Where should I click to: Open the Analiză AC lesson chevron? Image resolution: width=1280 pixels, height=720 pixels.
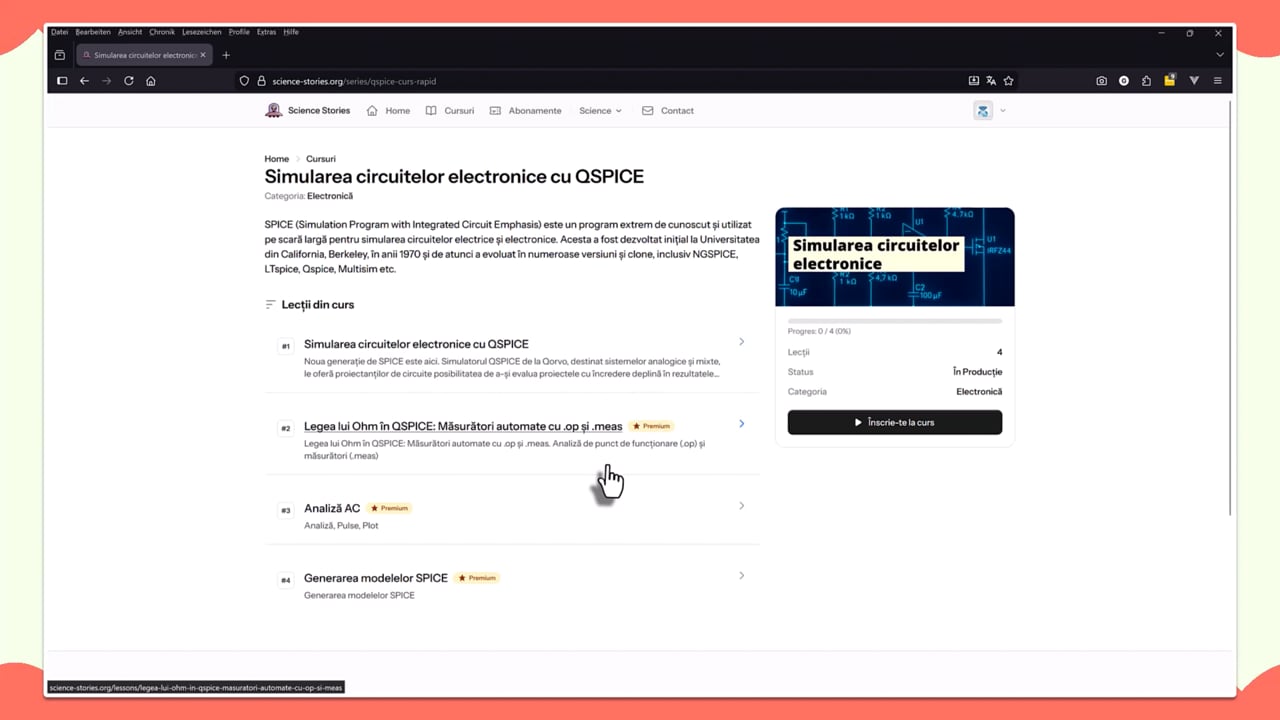pyautogui.click(x=741, y=506)
